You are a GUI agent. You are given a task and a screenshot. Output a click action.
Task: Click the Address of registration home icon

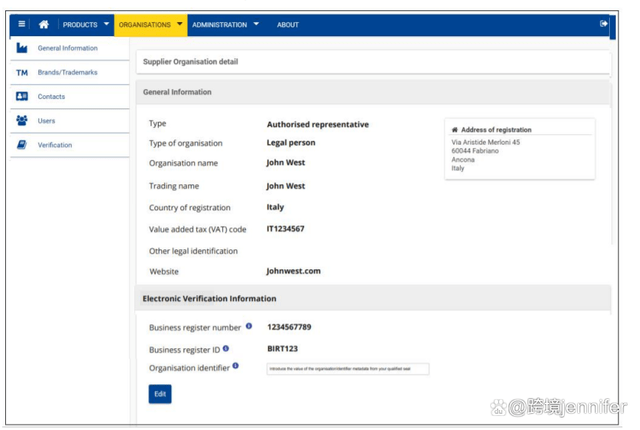tap(454, 130)
